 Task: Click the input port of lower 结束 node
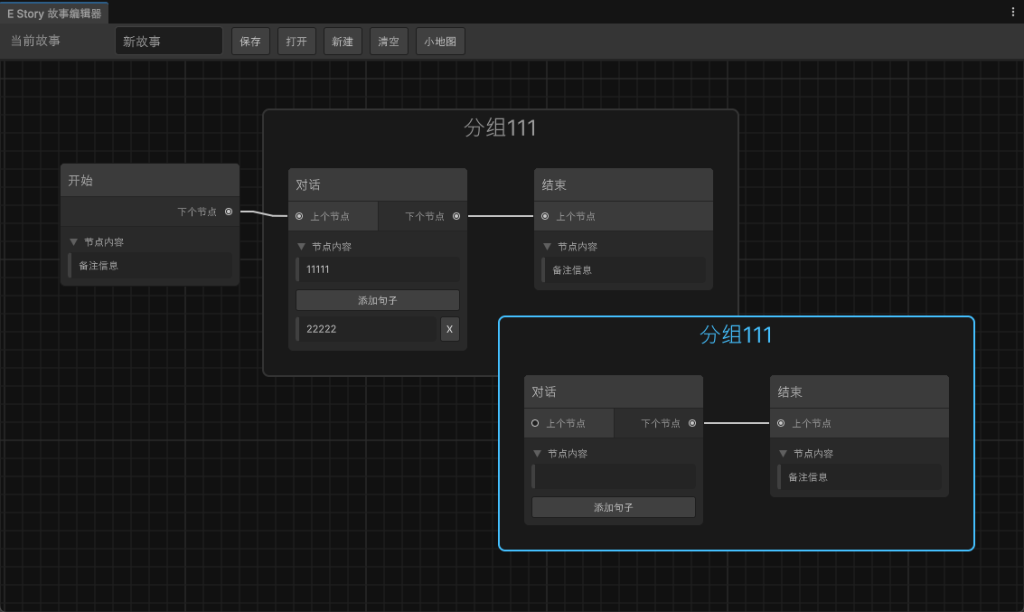(781, 423)
